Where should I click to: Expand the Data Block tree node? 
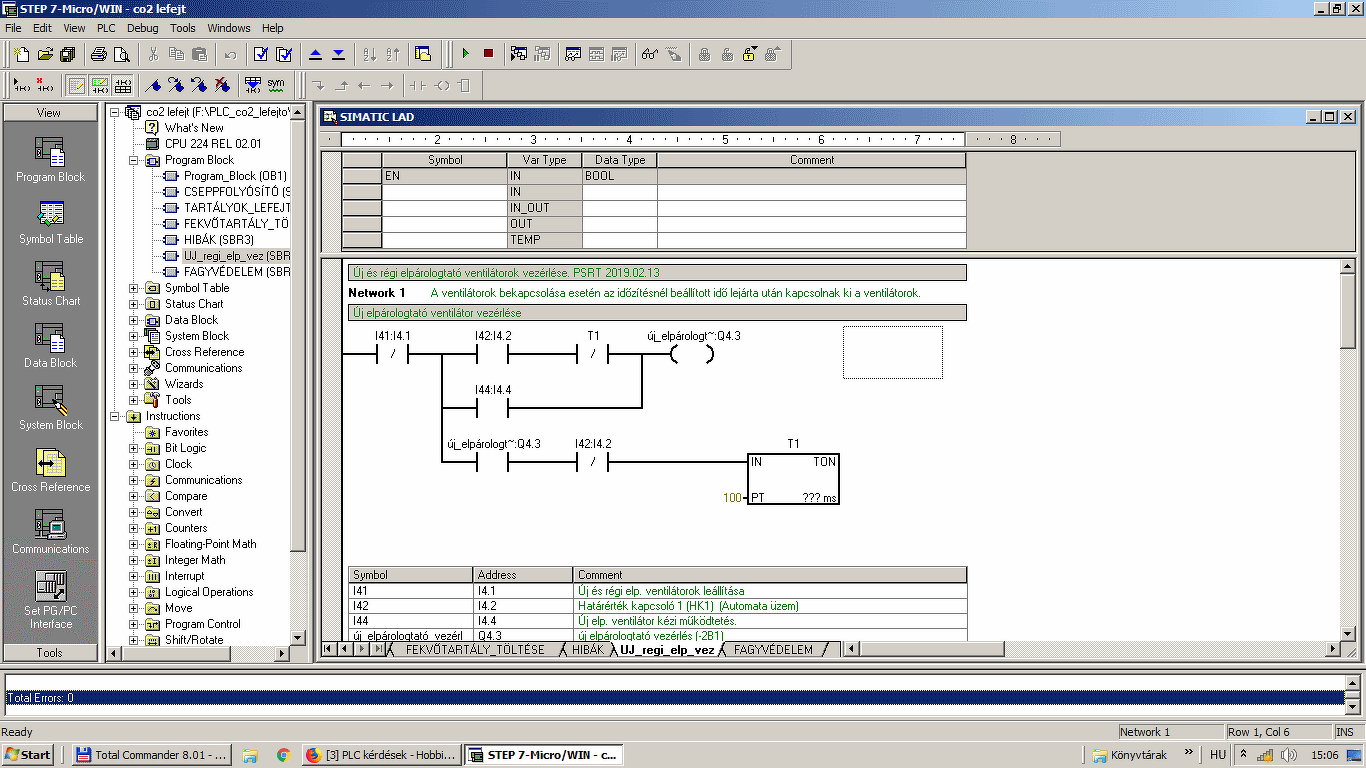pos(134,320)
